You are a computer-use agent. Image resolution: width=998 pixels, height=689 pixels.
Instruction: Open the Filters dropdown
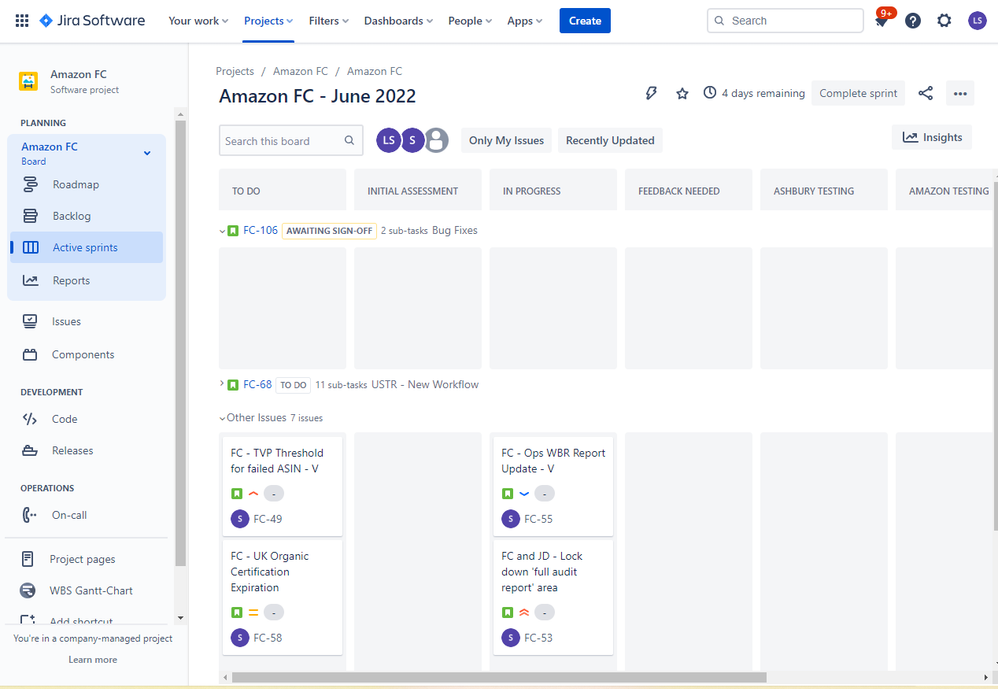[328, 21]
